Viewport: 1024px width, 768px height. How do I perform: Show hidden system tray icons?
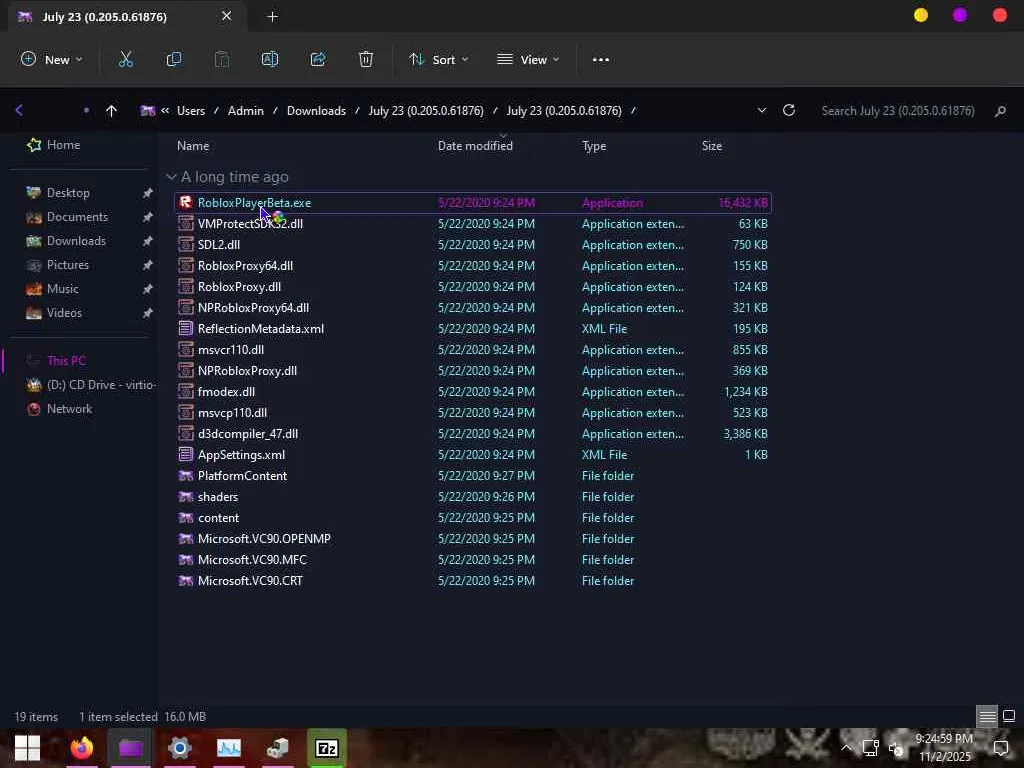click(x=846, y=748)
